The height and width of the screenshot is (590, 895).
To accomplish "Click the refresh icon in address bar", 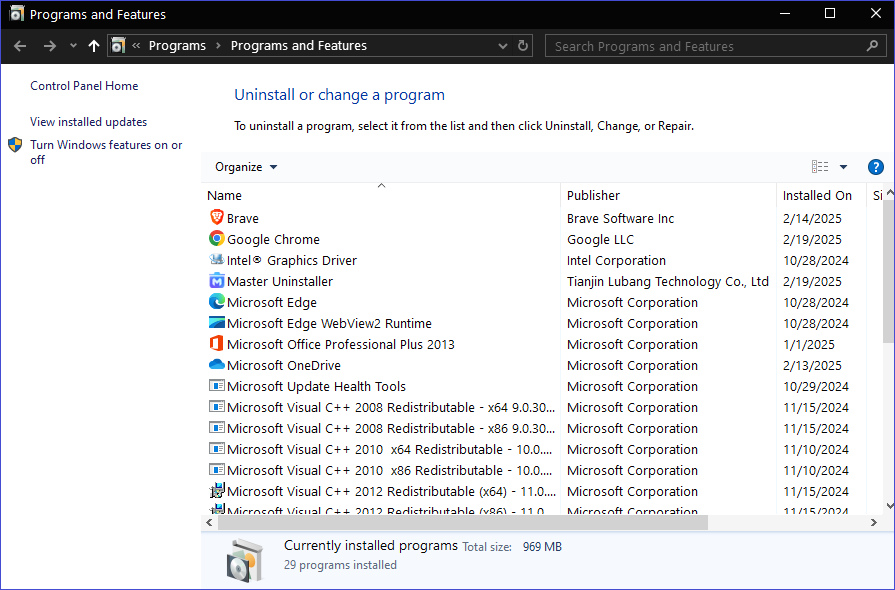I will (x=522, y=46).
